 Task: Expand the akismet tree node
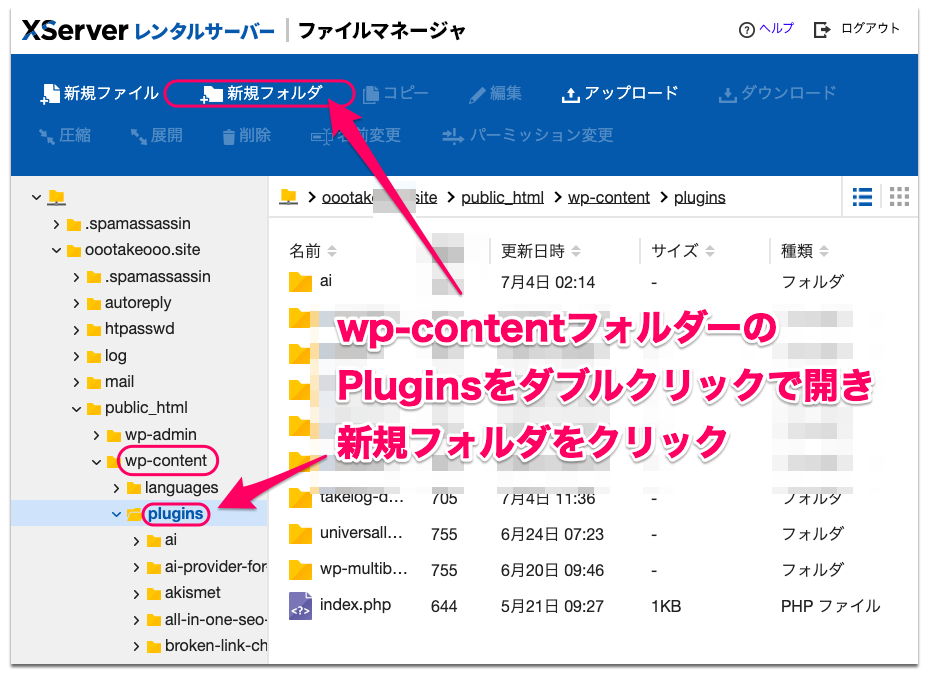click(x=136, y=594)
